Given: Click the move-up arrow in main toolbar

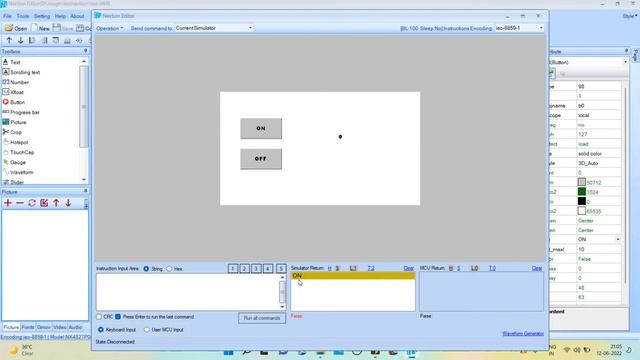Looking at the screenshot, I should [9, 40].
